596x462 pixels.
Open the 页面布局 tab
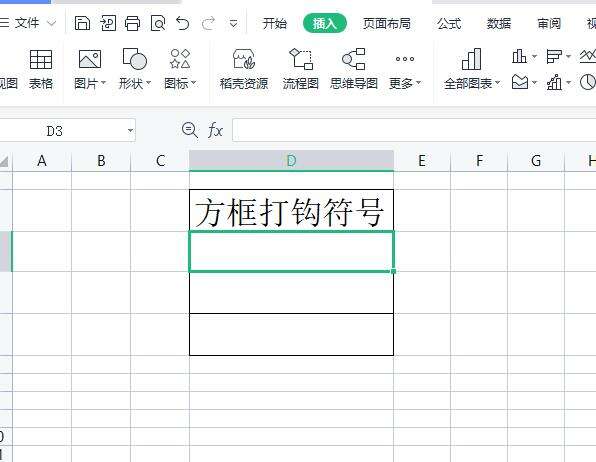point(387,24)
